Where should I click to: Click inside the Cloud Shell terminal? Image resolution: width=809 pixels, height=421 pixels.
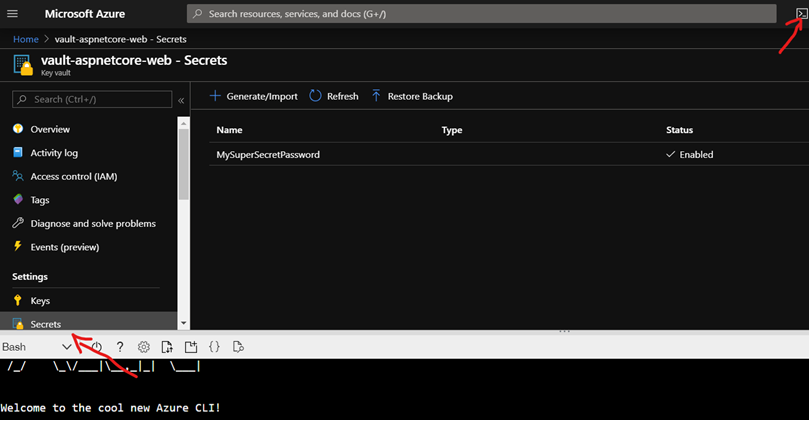click(x=404, y=390)
